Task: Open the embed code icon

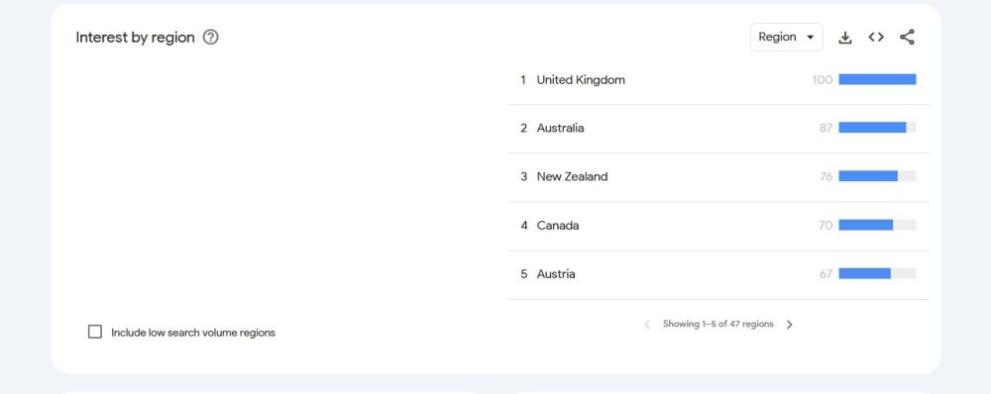Action: [876, 37]
